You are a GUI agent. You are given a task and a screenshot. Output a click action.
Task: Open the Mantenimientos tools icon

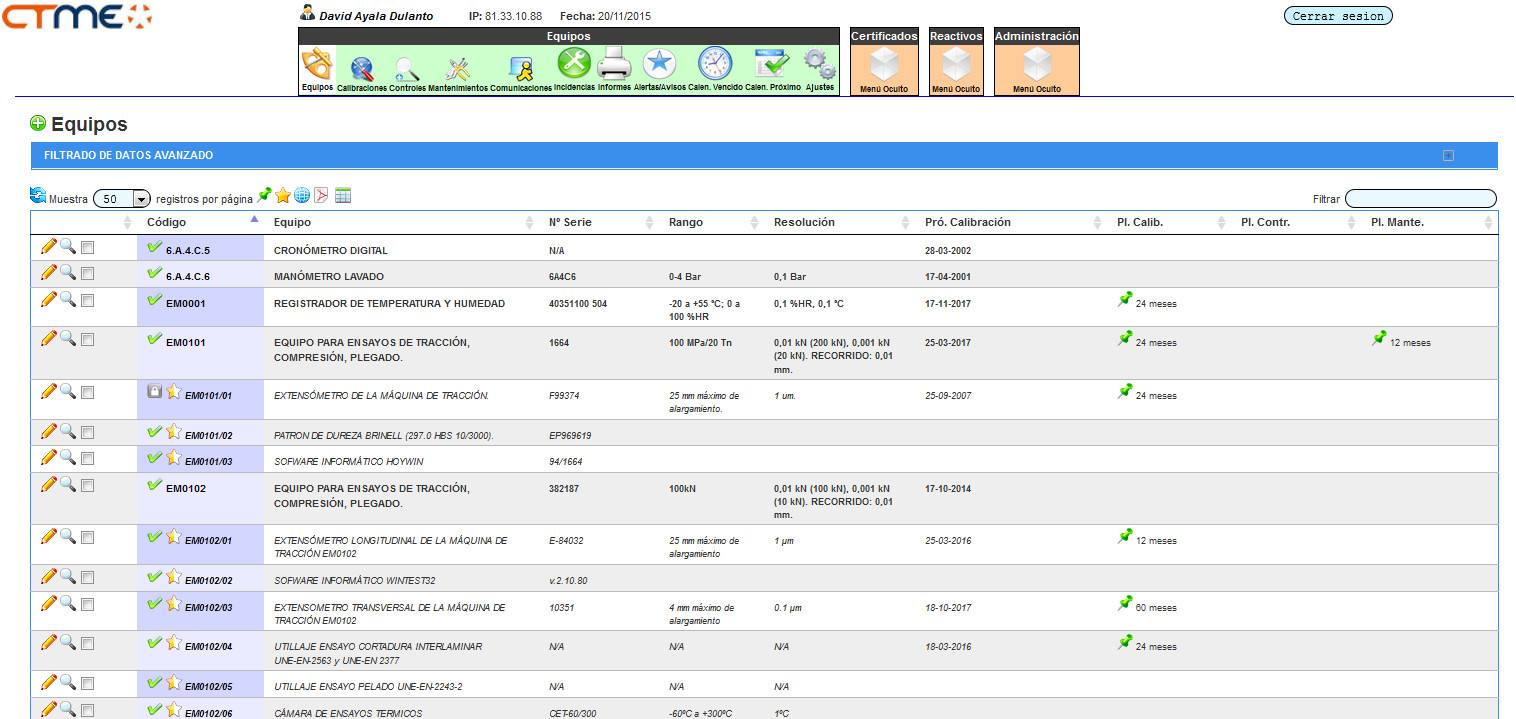pos(458,69)
